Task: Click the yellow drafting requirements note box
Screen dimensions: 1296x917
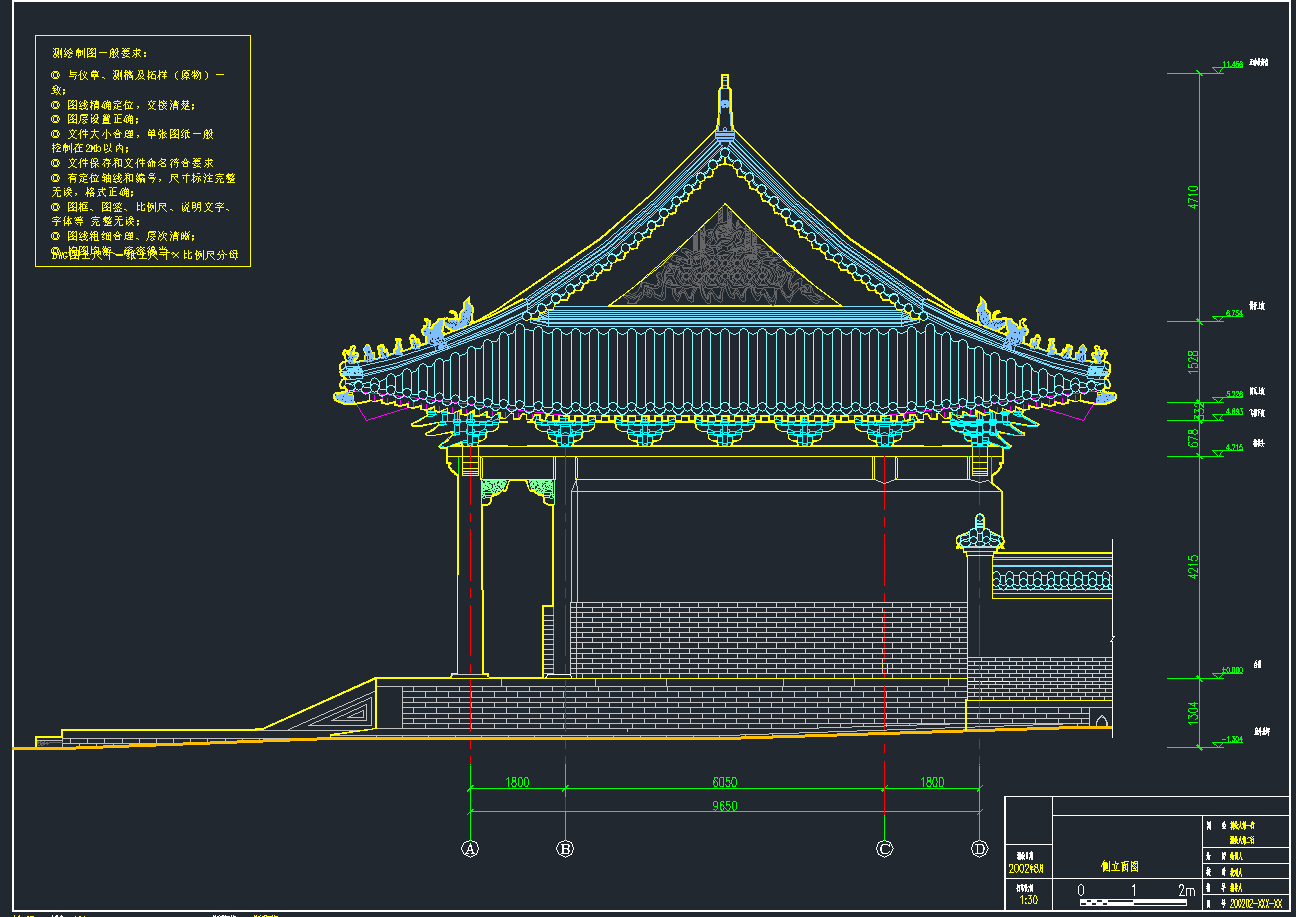Action: 143,151
